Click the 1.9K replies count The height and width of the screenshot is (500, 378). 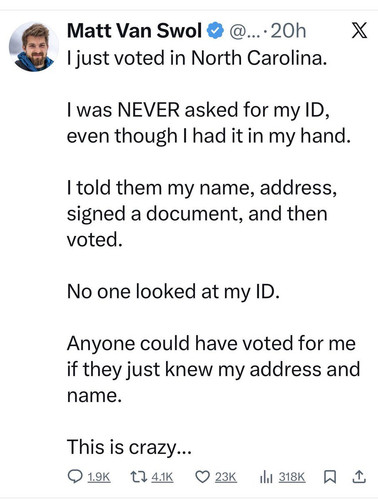(99, 477)
